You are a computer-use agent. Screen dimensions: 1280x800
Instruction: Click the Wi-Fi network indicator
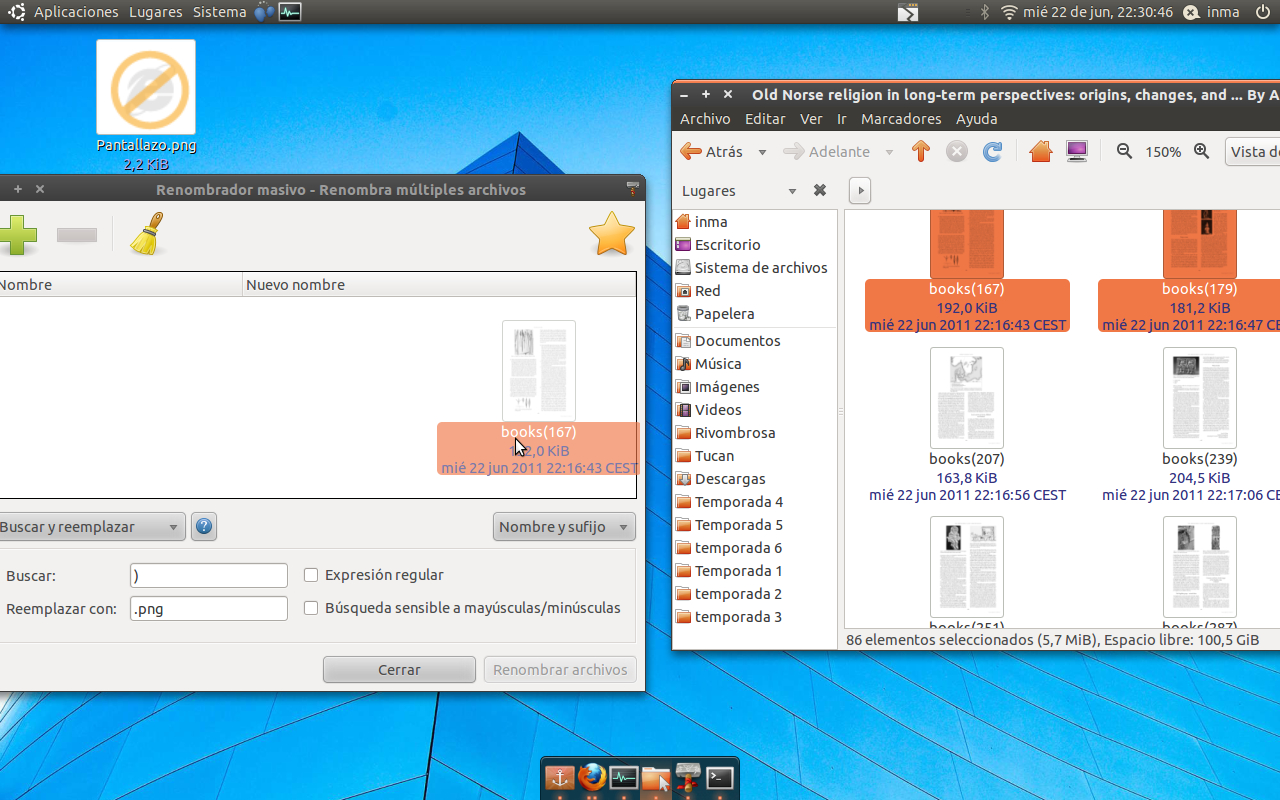tap(1009, 12)
